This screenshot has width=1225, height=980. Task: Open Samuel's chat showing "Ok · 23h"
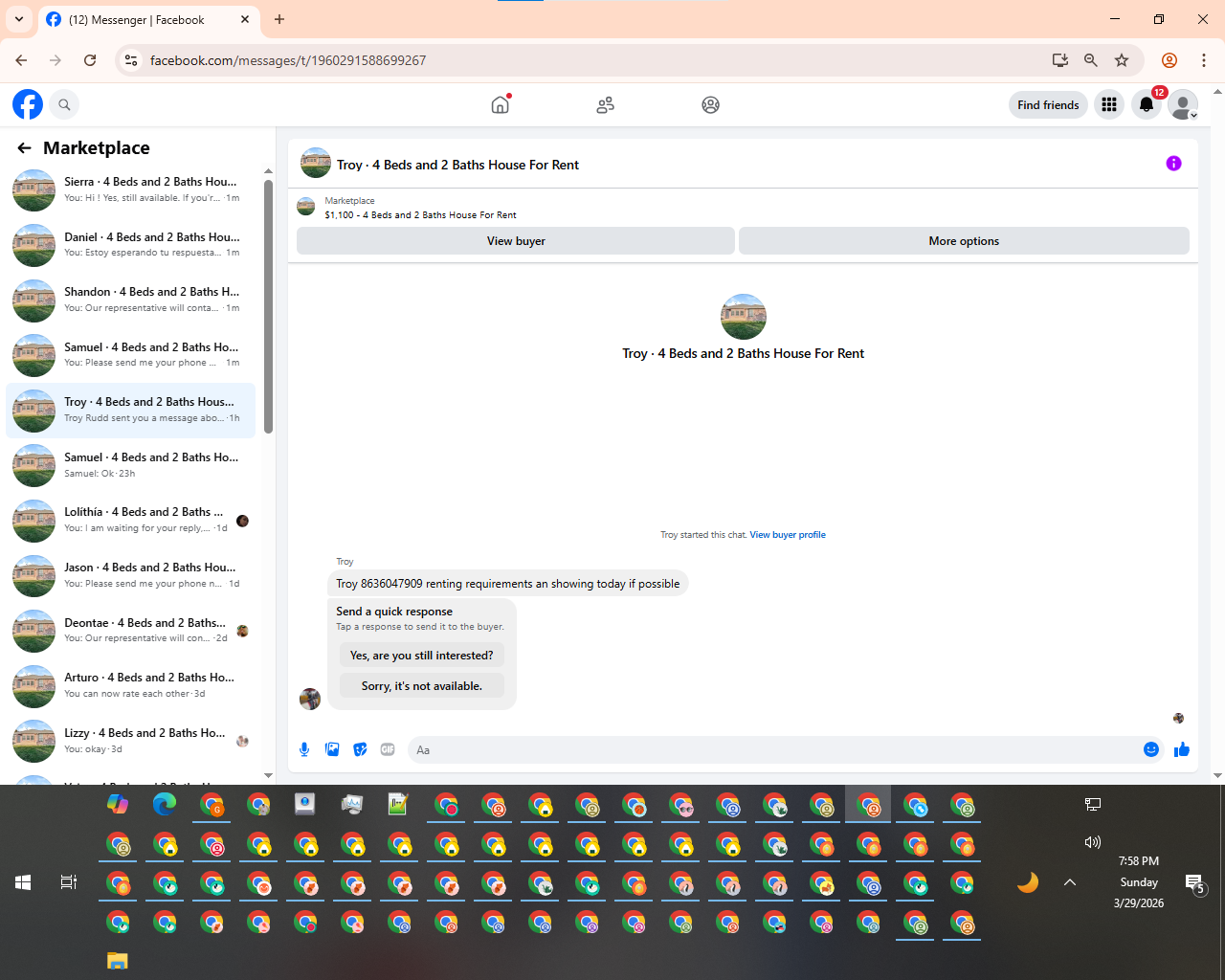pos(131,465)
